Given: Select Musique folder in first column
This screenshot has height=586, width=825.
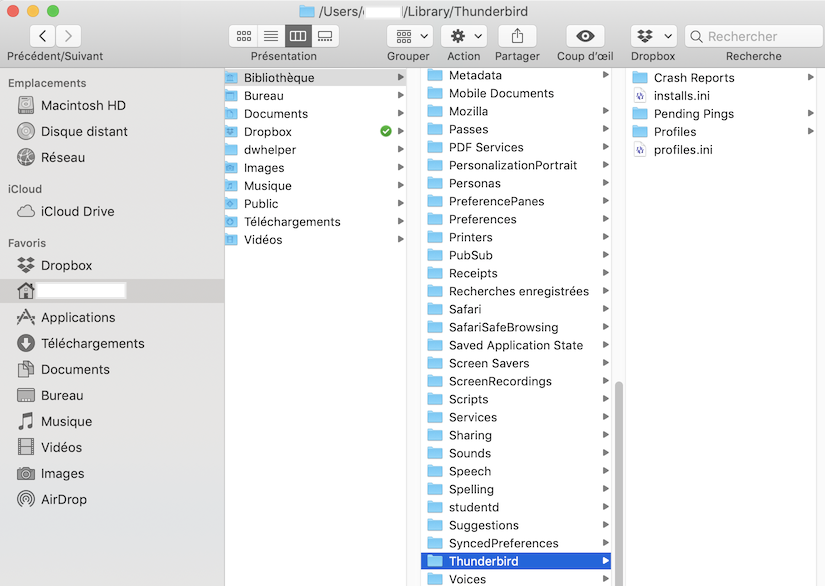Looking at the screenshot, I should (x=315, y=186).
